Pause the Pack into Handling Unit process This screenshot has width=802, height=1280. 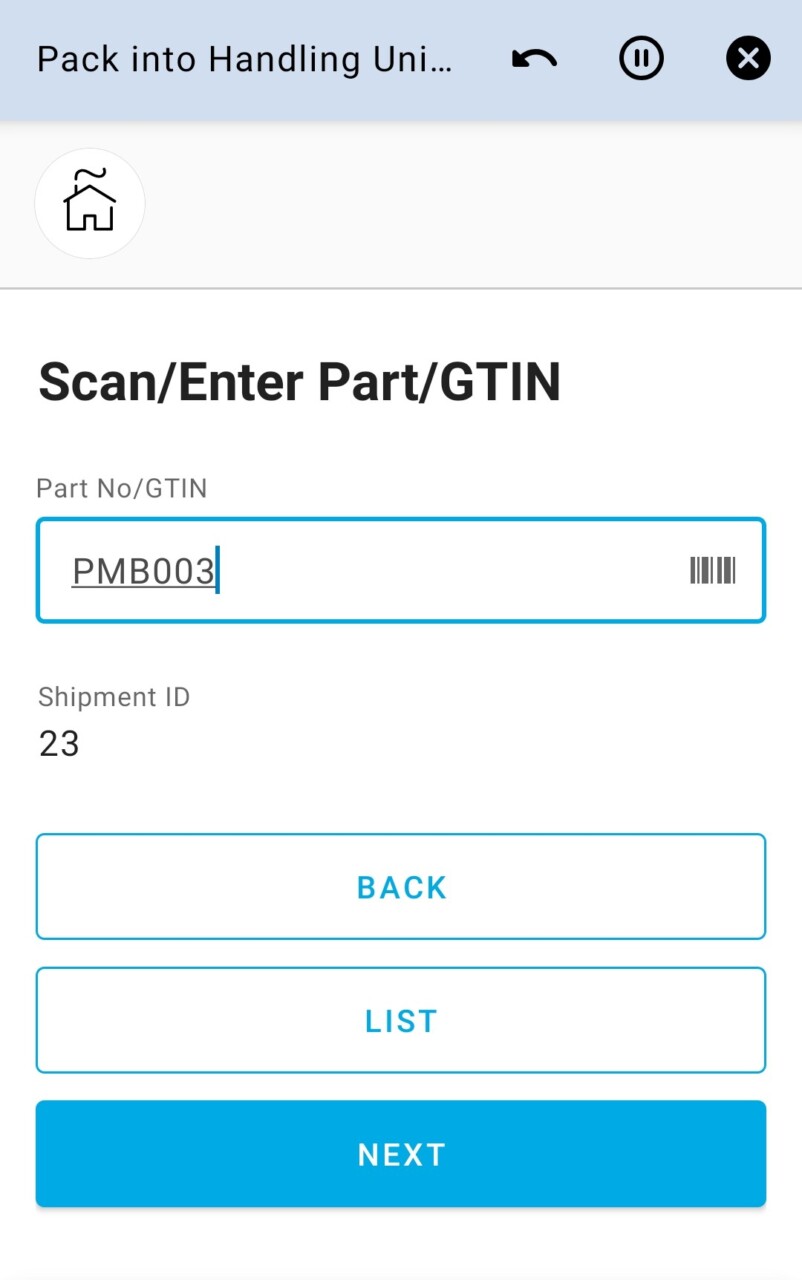641,60
